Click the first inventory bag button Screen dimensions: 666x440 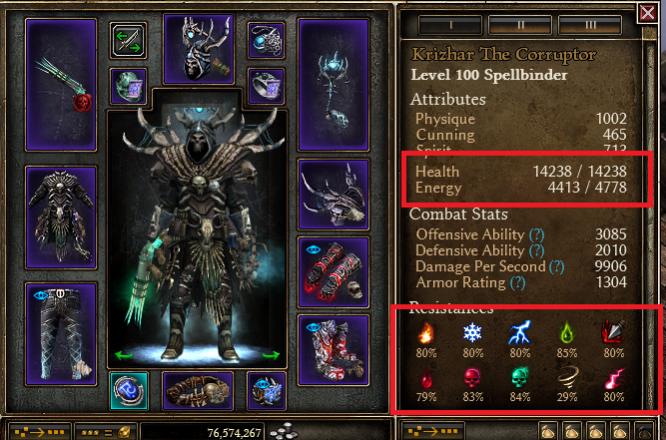(548, 431)
